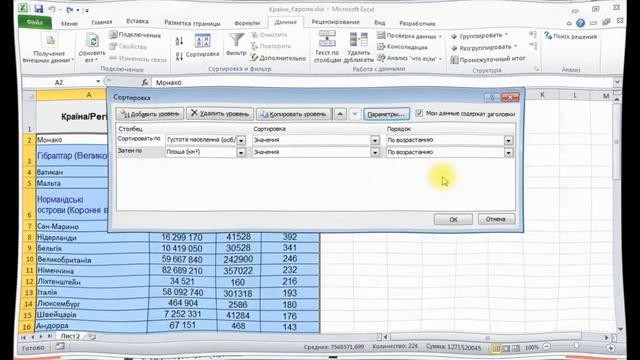
Task: Switch to Page Break Preview in status bar
Action: tap(516, 348)
